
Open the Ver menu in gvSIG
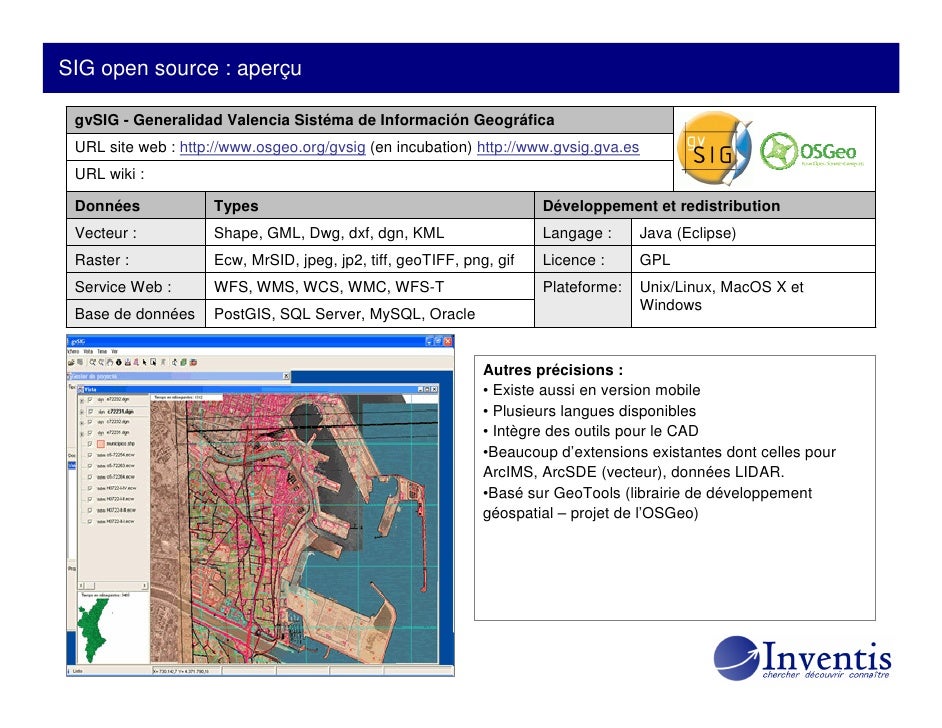115,352
